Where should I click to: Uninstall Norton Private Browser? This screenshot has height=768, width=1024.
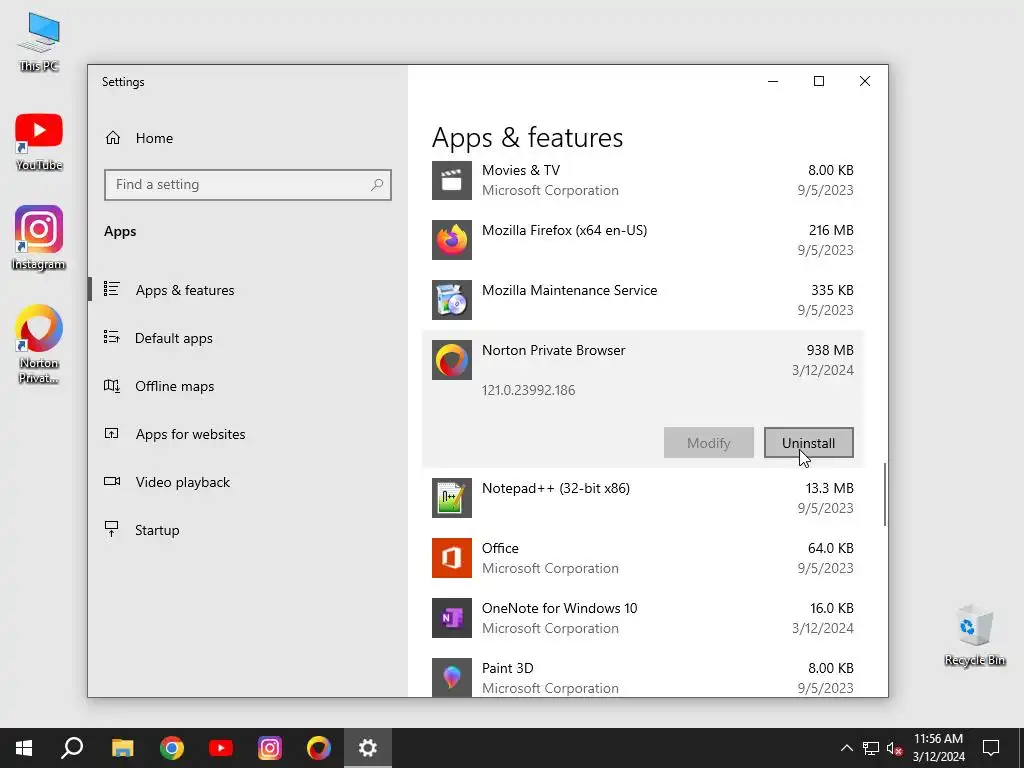[808, 443]
